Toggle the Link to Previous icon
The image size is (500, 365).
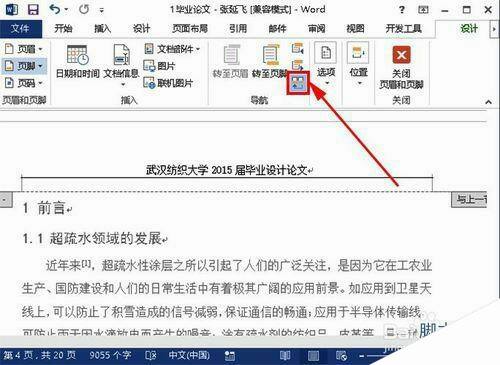coord(298,82)
